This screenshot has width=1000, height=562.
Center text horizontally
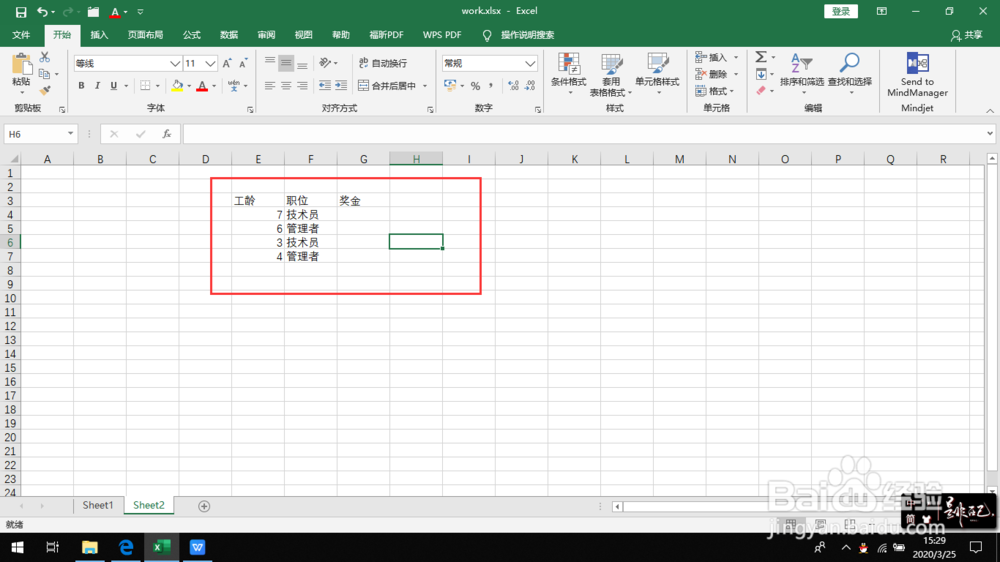[x=286, y=85]
